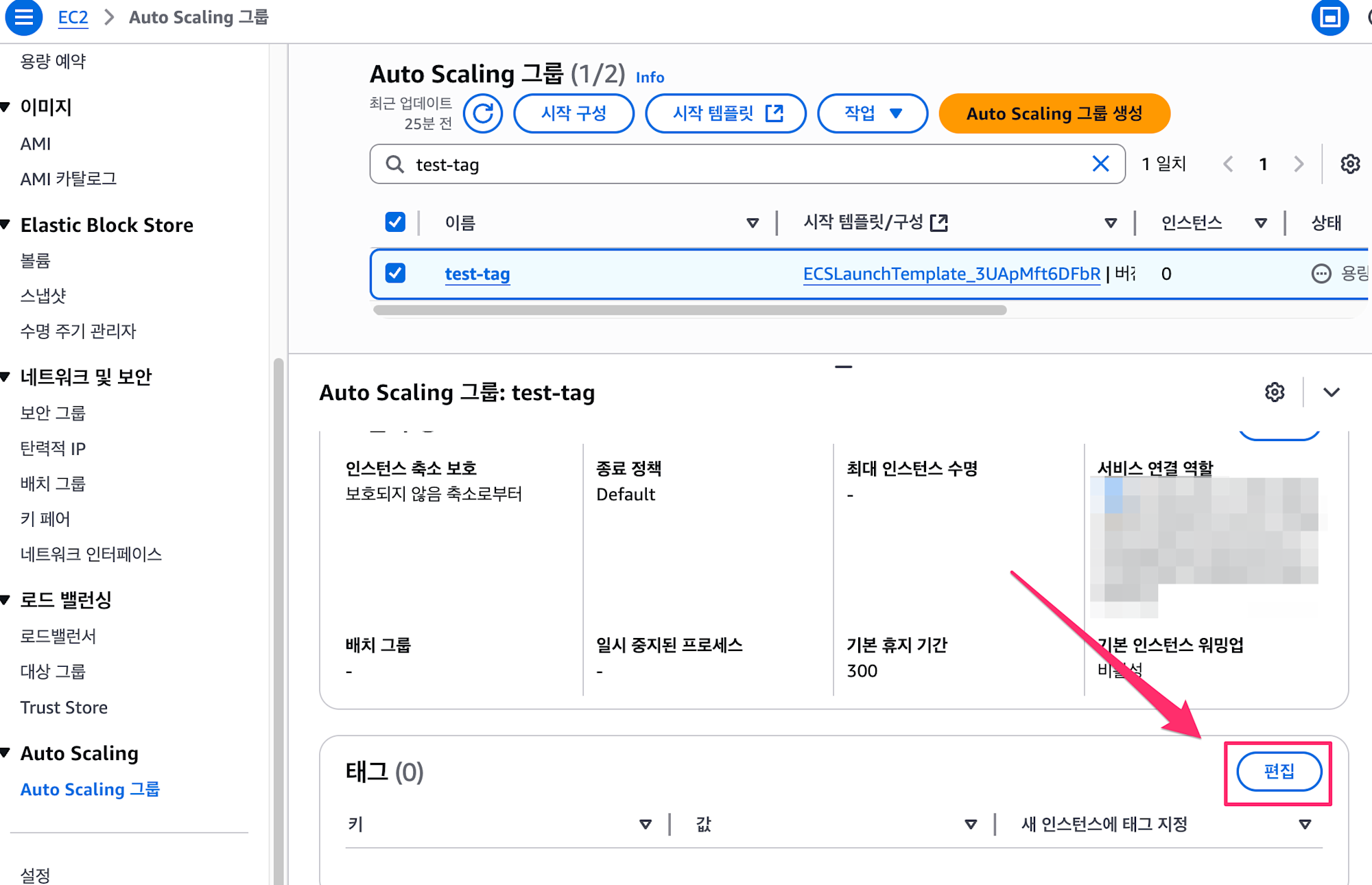Open 수명 주기 관리자 in sidebar
The height and width of the screenshot is (885, 1372).
click(x=78, y=331)
